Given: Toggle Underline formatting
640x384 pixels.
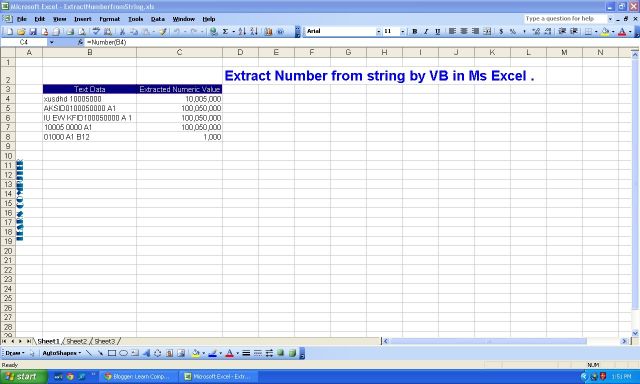Looking at the screenshot, I should click(x=438, y=31).
